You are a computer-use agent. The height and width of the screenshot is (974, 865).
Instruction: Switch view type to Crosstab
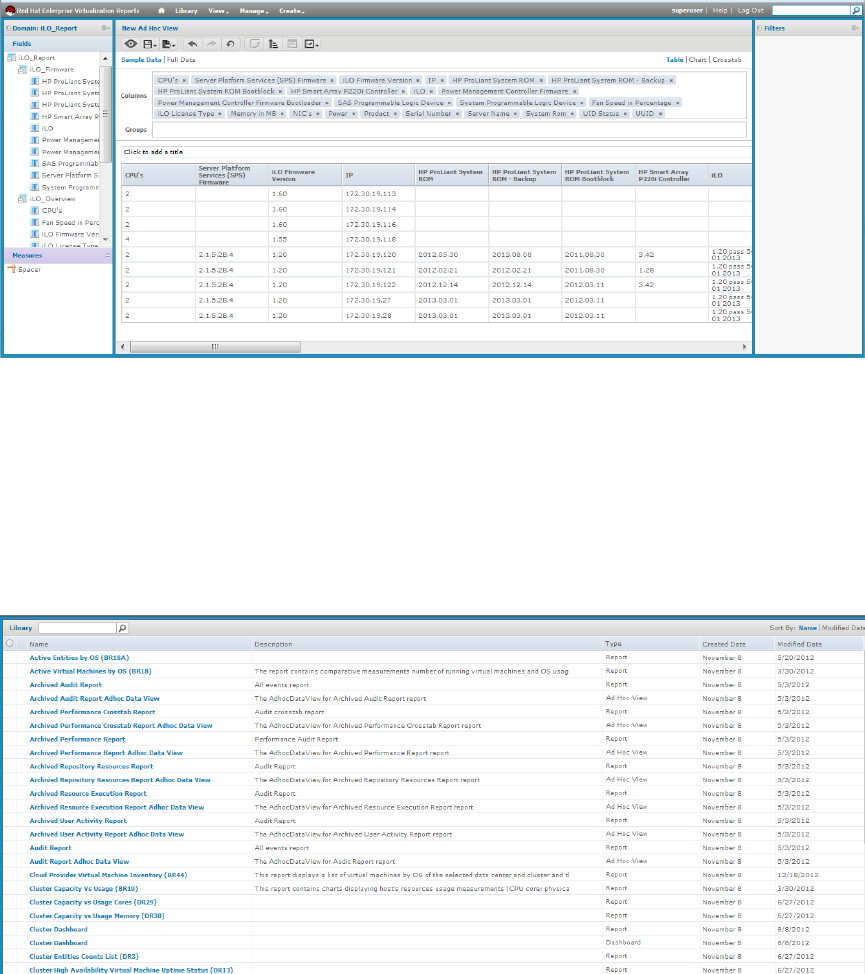tap(727, 60)
